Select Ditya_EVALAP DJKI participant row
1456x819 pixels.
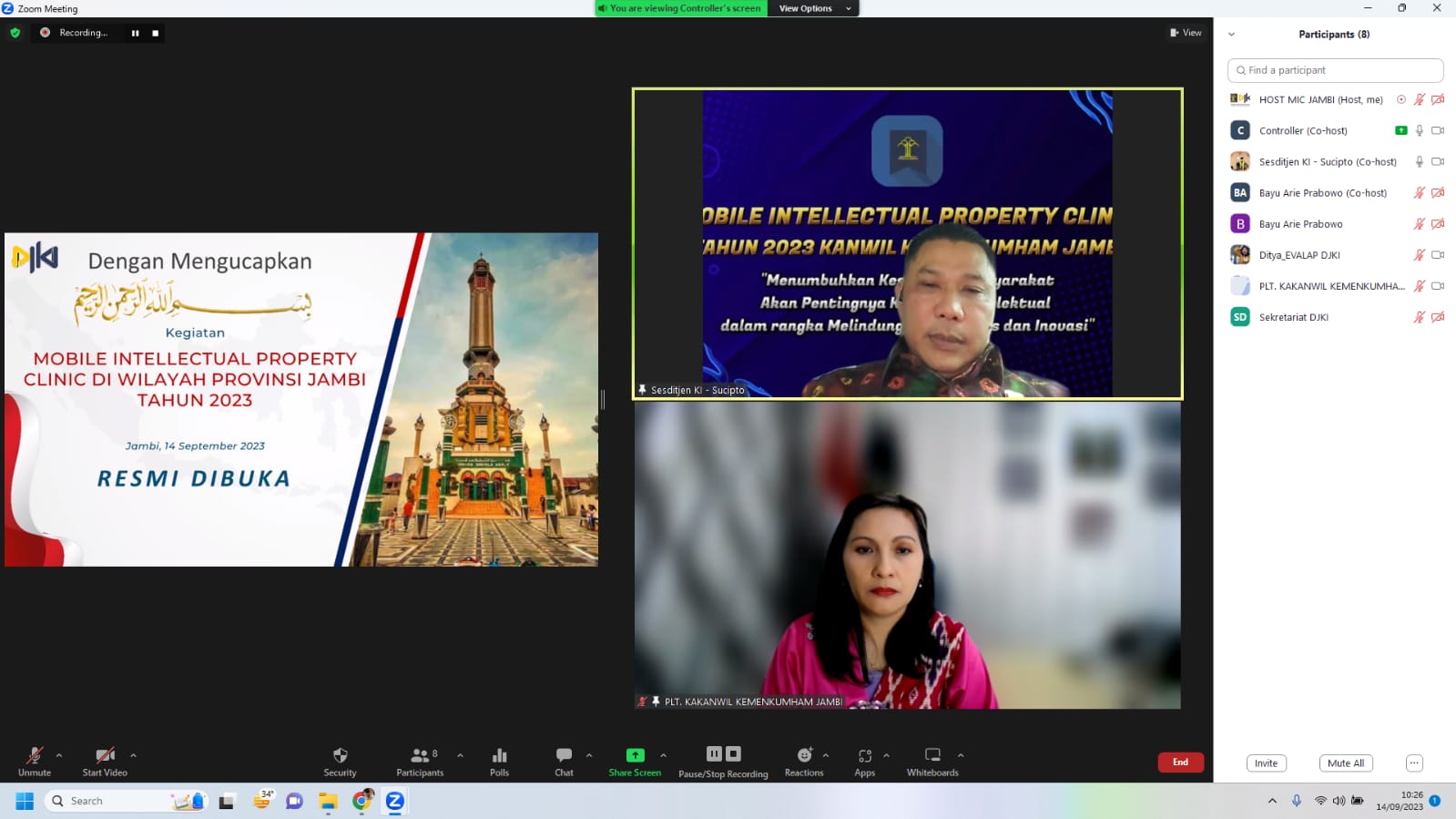(1335, 255)
